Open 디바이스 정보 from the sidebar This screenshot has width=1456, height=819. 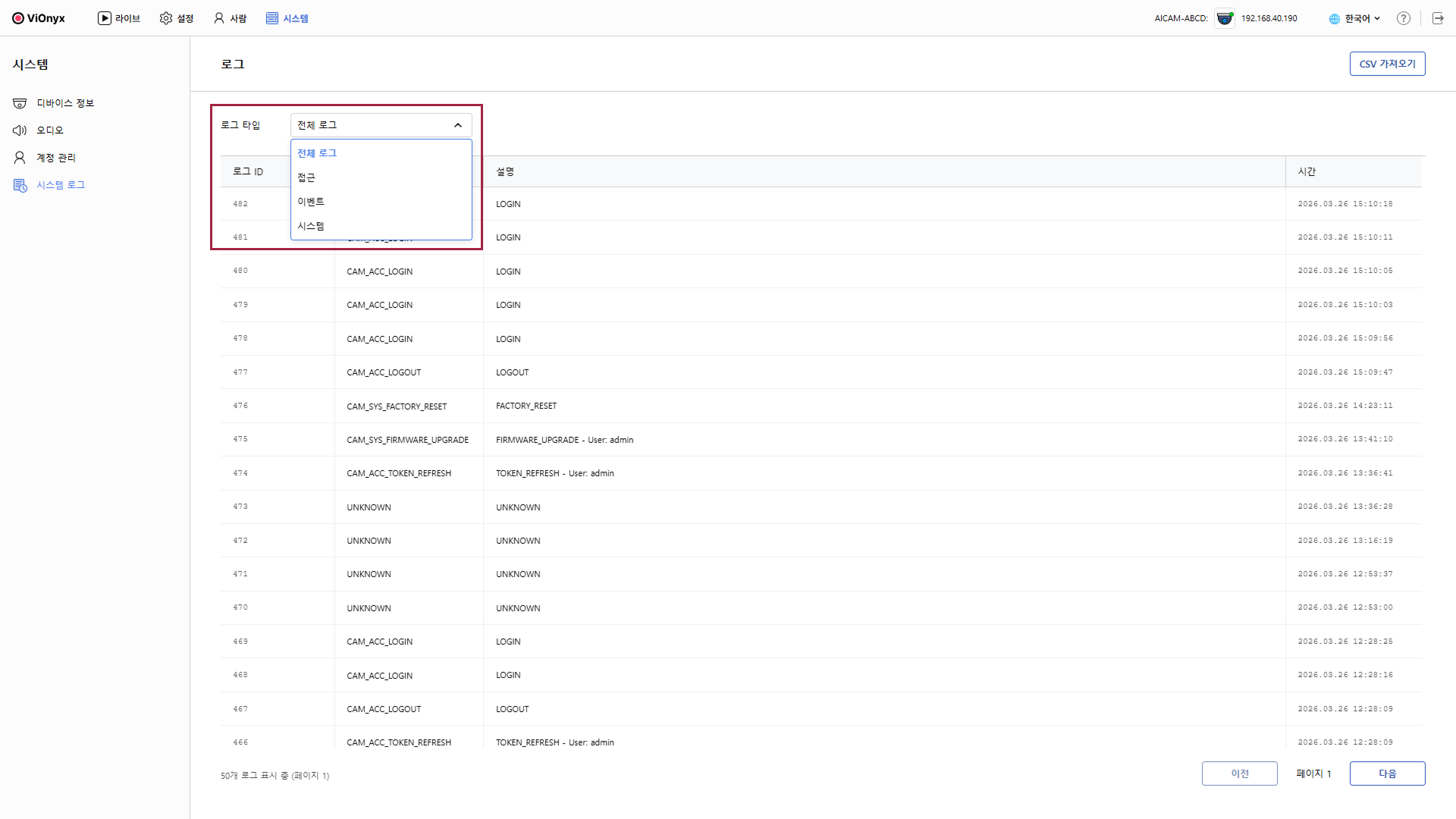[x=65, y=103]
